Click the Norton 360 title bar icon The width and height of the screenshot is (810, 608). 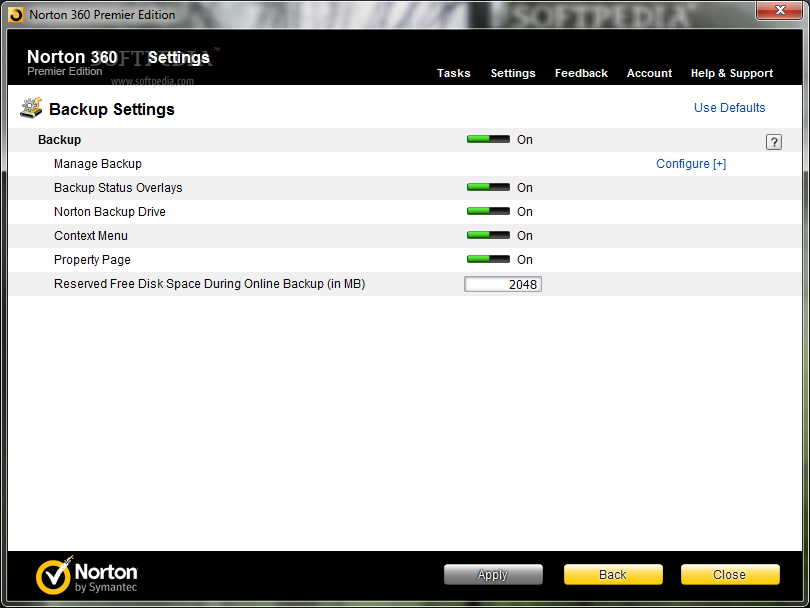16,15
